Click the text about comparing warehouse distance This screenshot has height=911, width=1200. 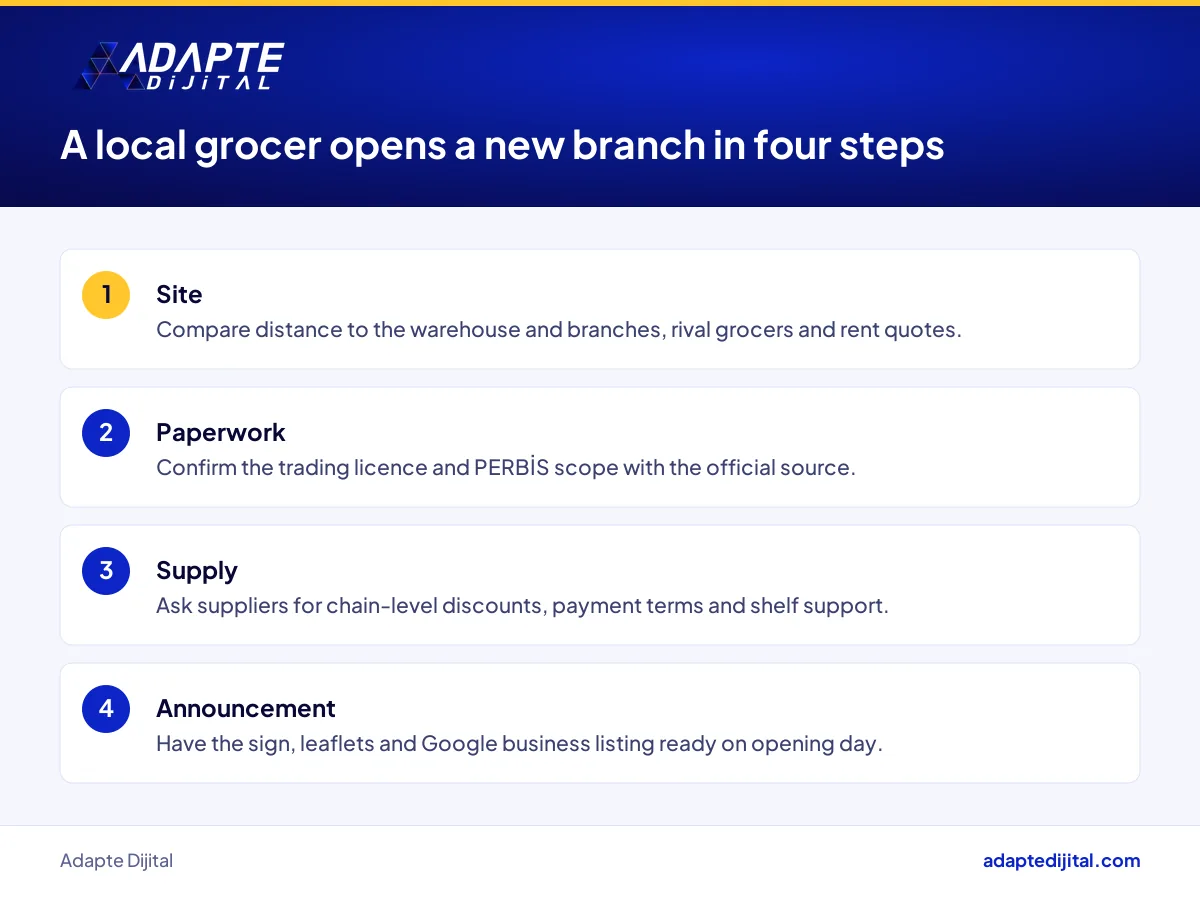(x=559, y=330)
